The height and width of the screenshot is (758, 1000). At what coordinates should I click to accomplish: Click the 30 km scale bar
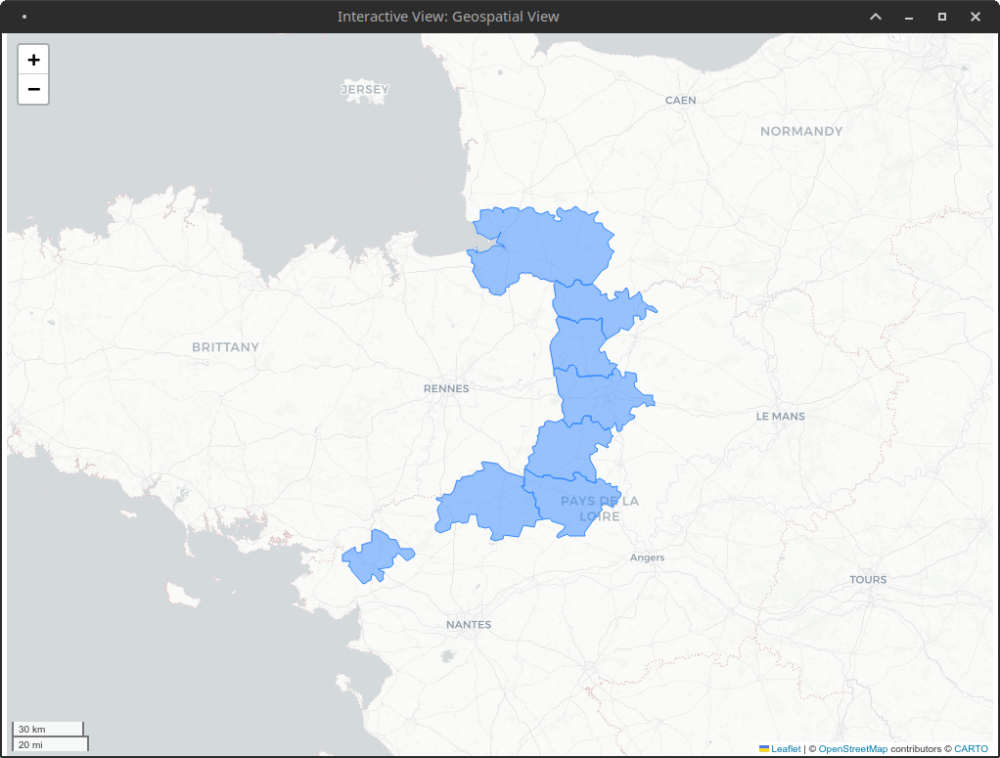pyautogui.click(x=47, y=729)
